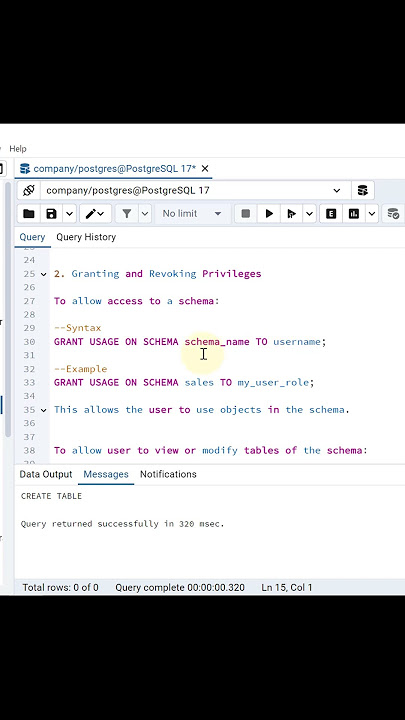Viewport: 405px width, 720px height.
Task: Click the Open File folder icon
Action: pos(28,214)
